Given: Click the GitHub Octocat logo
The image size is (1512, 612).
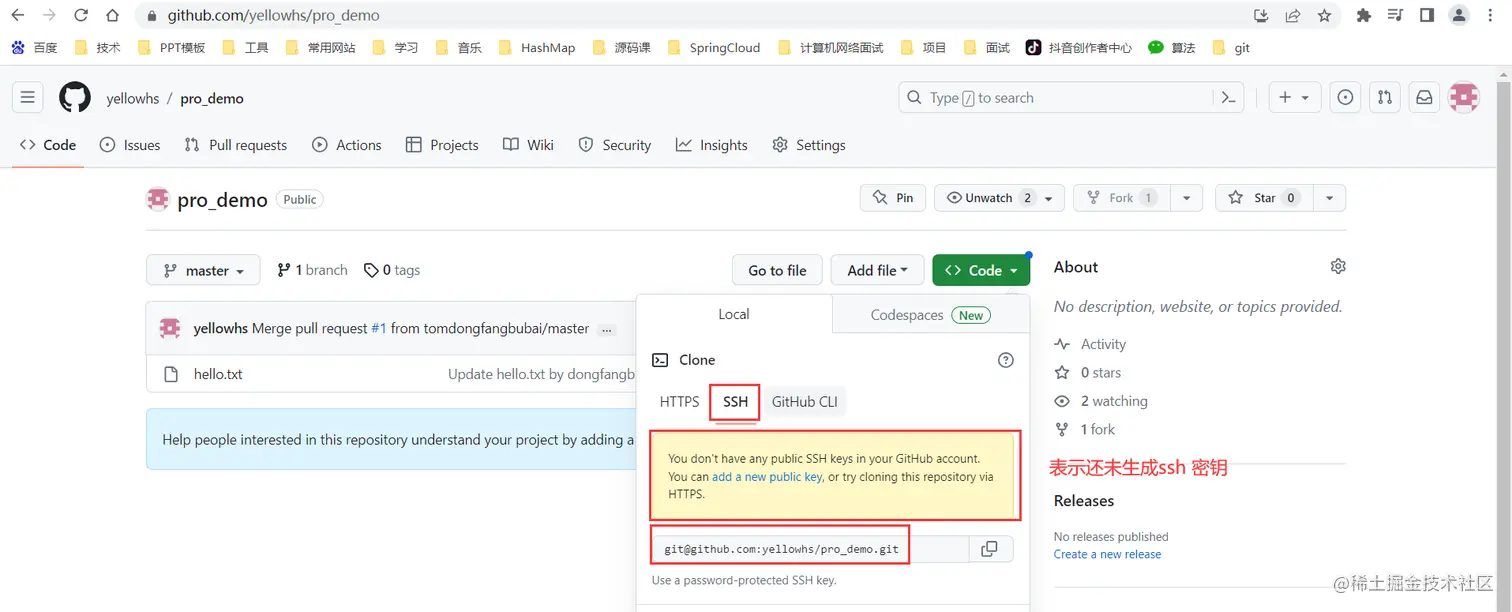Looking at the screenshot, I should click(75, 97).
